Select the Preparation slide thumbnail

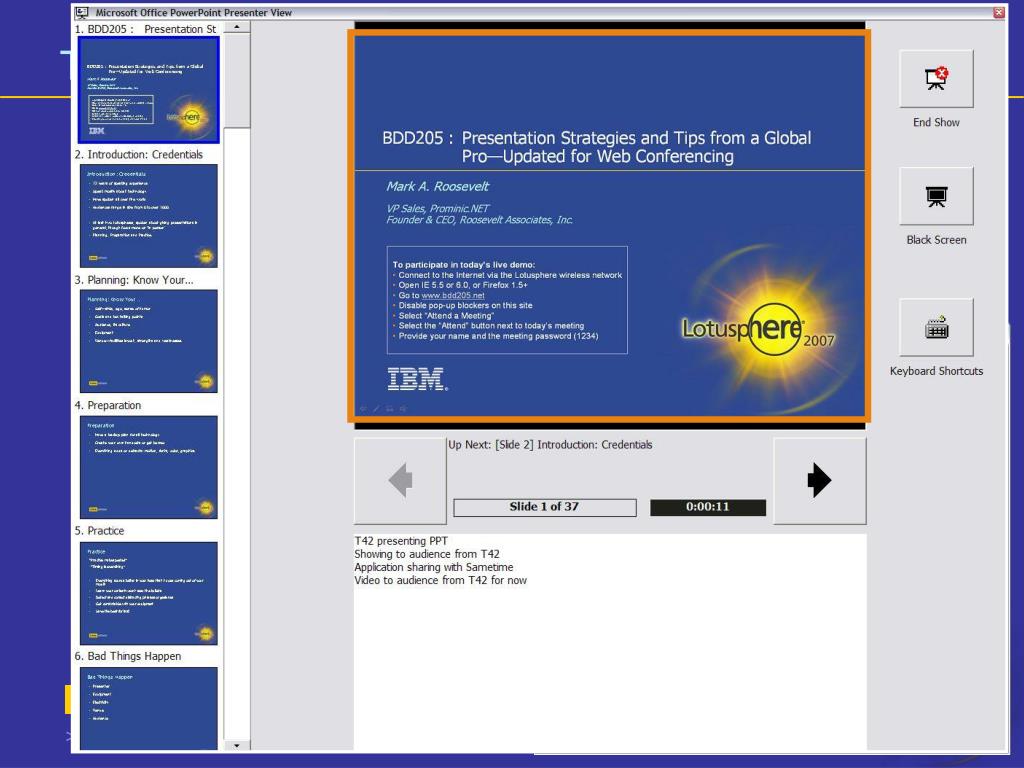(148, 467)
